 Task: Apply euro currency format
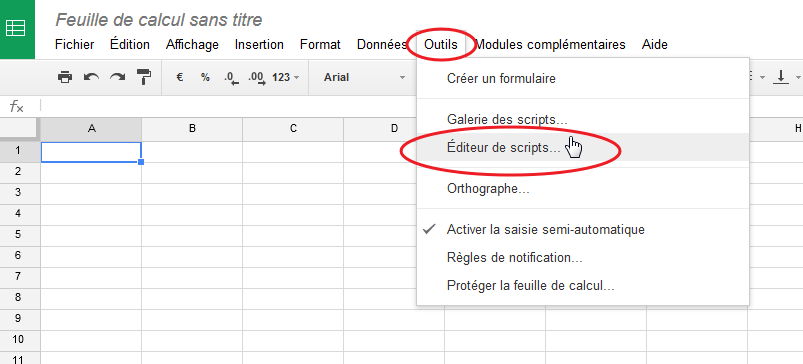[x=180, y=77]
